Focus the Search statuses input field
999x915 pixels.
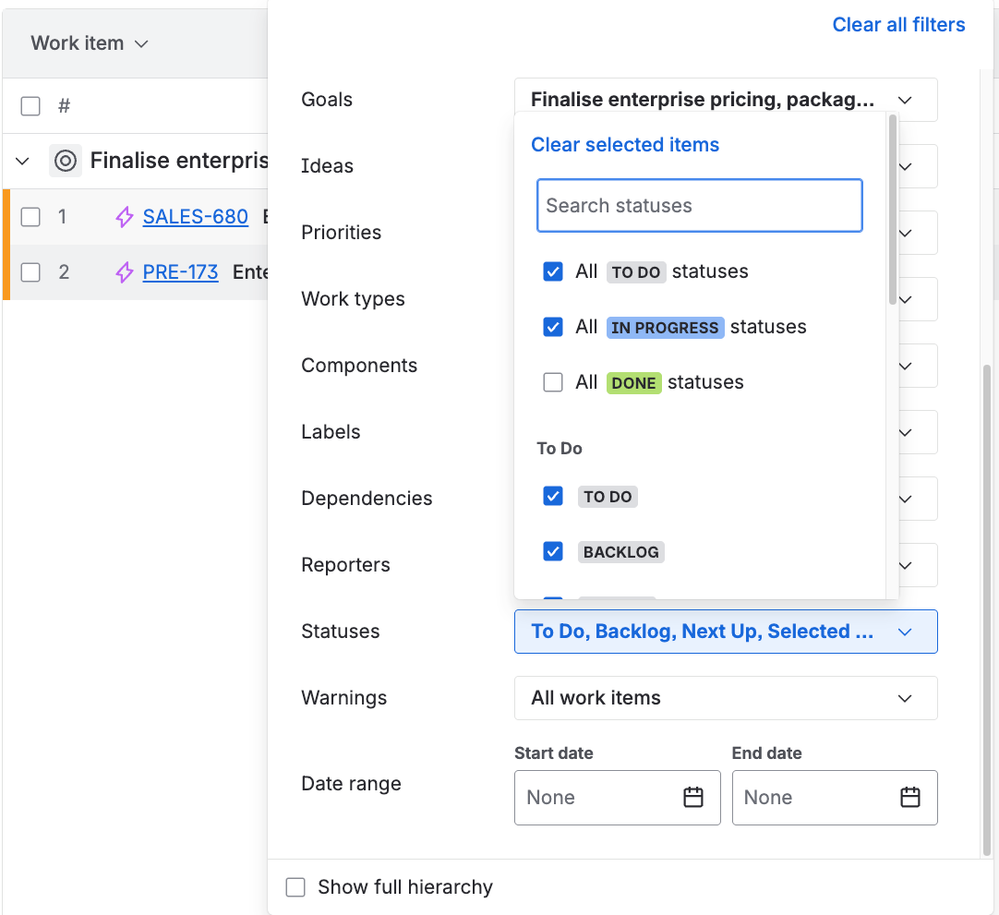tap(699, 206)
